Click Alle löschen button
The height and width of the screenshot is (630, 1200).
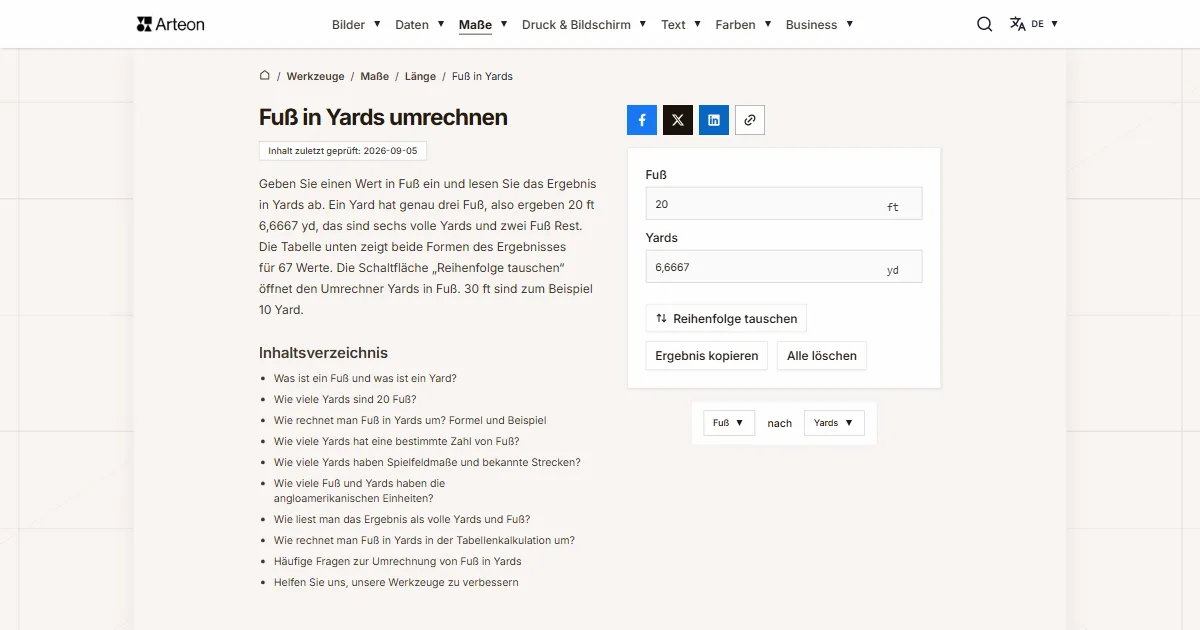click(822, 355)
